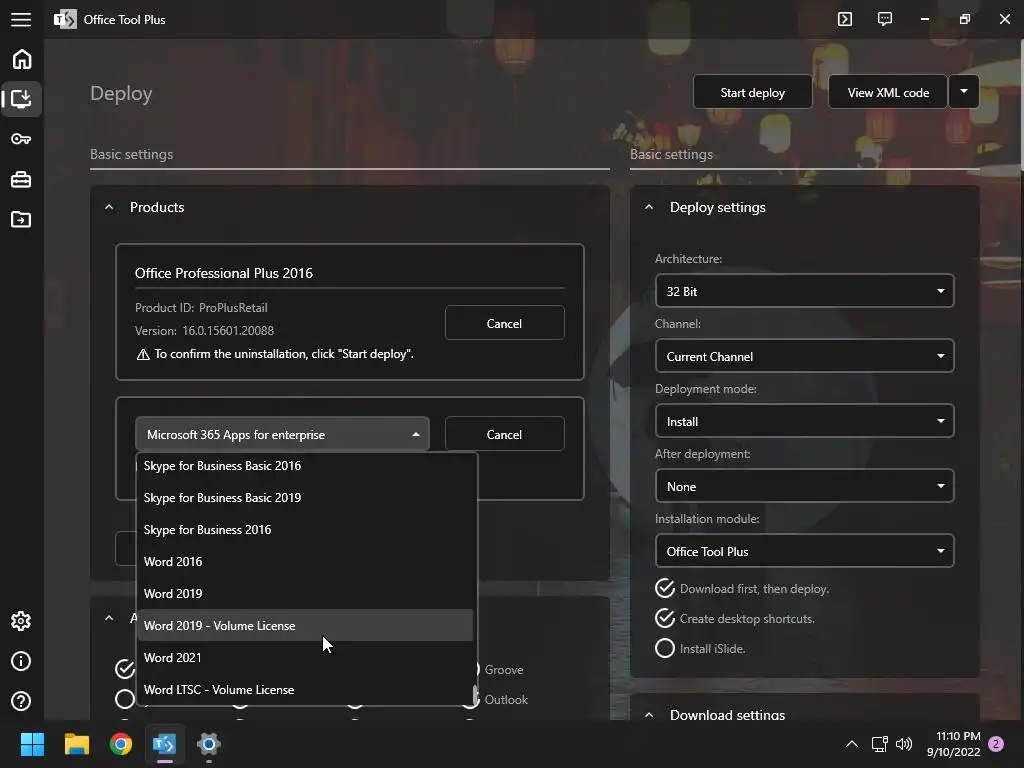Open the volume tray icon
The height and width of the screenshot is (768, 1024).
point(904,744)
